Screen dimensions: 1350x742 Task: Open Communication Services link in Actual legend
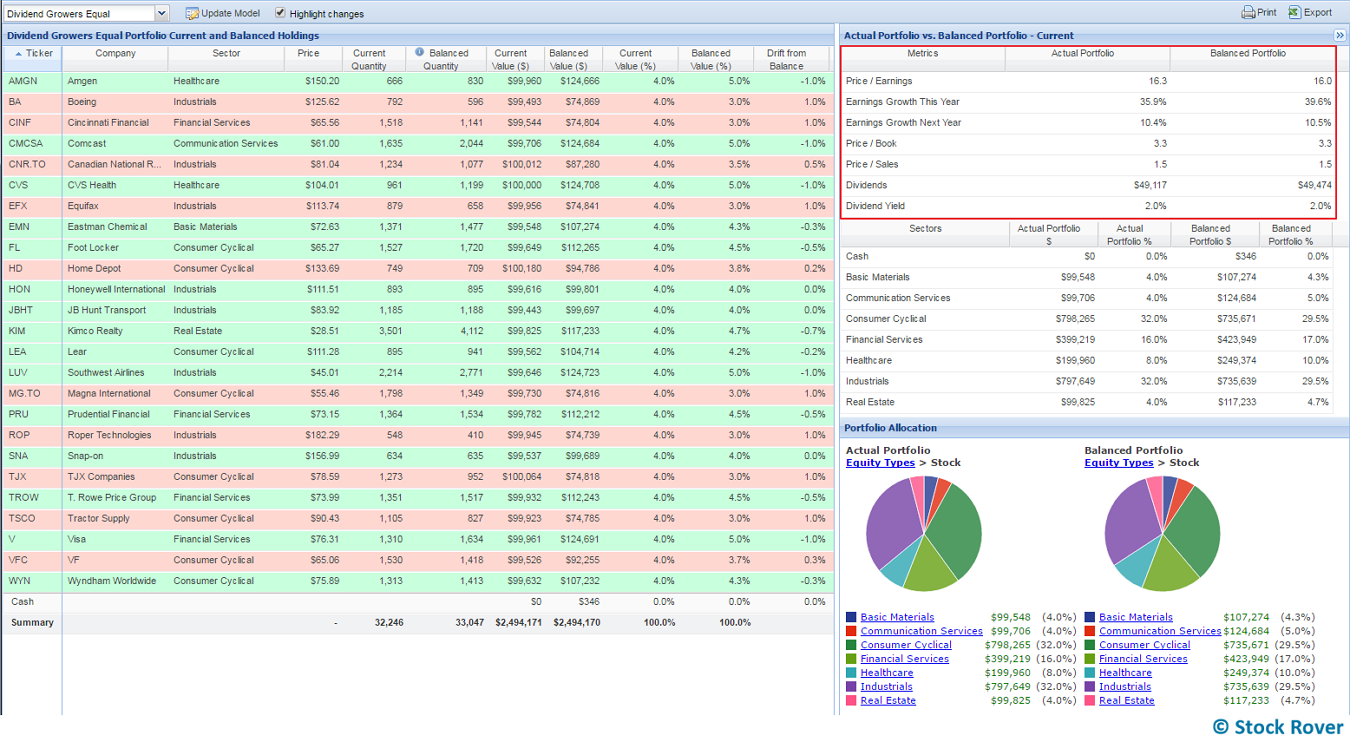pos(921,631)
